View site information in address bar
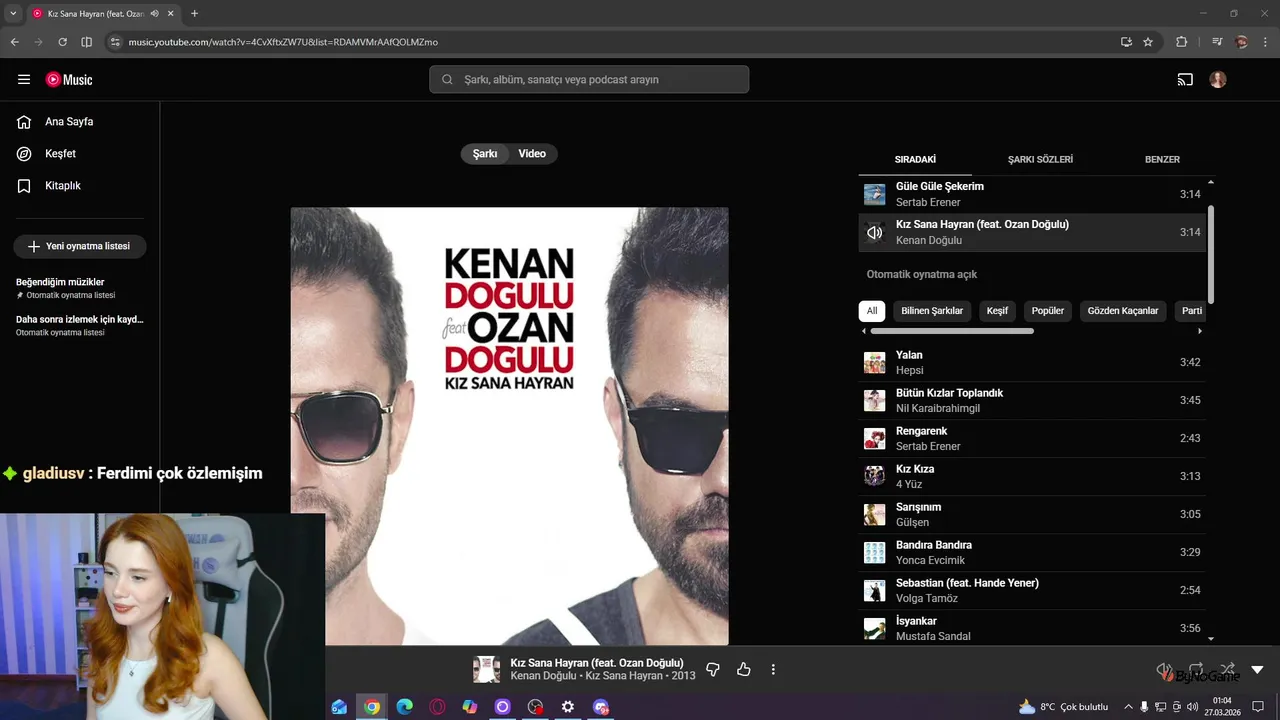Screen dimensions: 1280x720 [115, 42]
